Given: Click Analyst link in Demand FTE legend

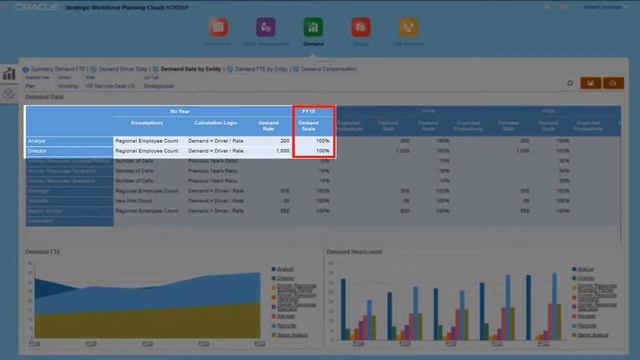Looking at the screenshot, I should 285,269.
